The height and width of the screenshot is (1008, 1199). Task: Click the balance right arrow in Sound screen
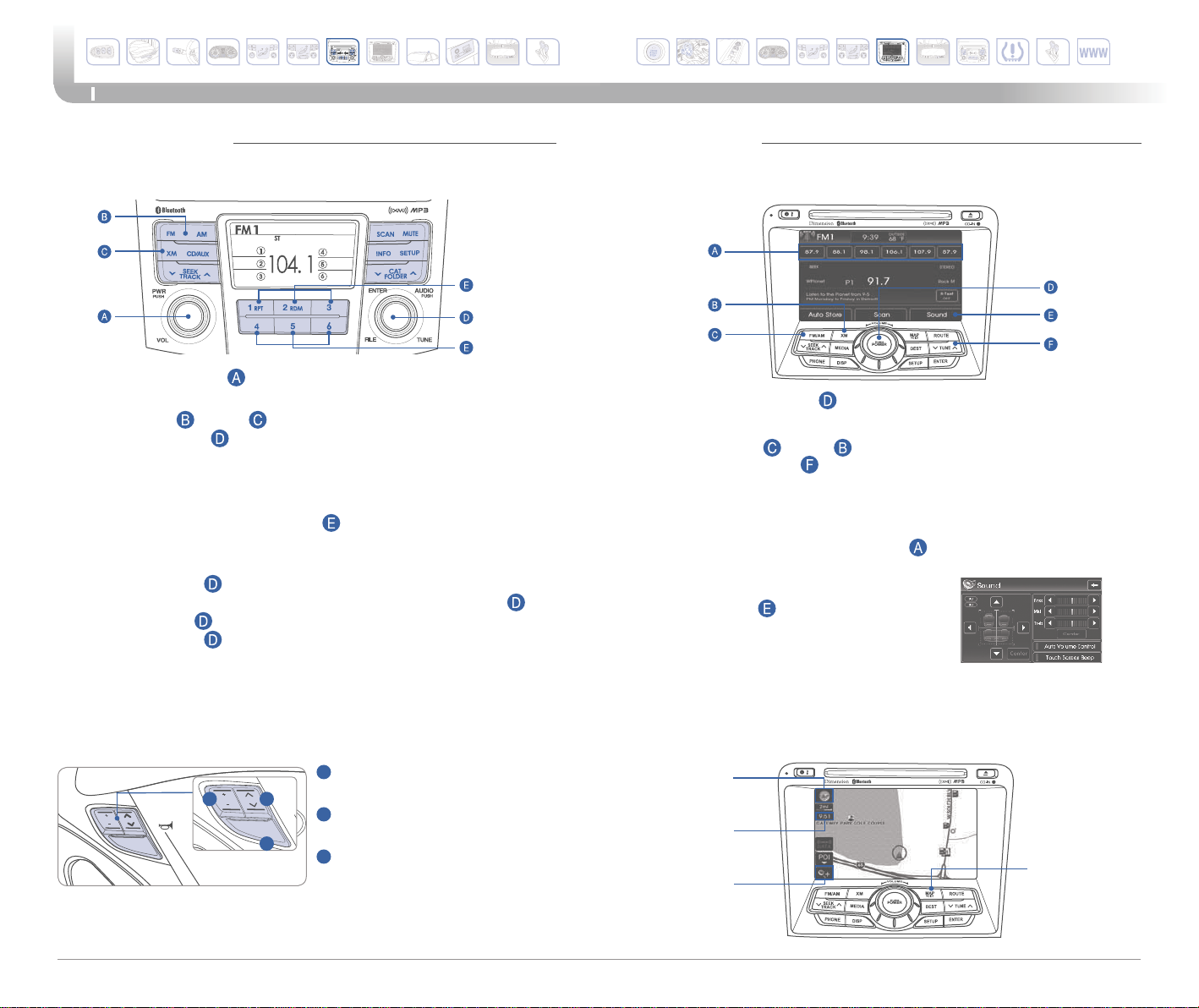[1023, 627]
